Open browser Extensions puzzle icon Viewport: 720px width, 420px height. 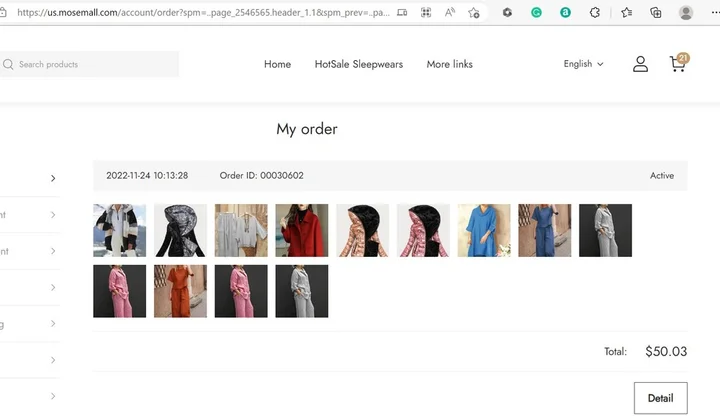click(x=595, y=12)
